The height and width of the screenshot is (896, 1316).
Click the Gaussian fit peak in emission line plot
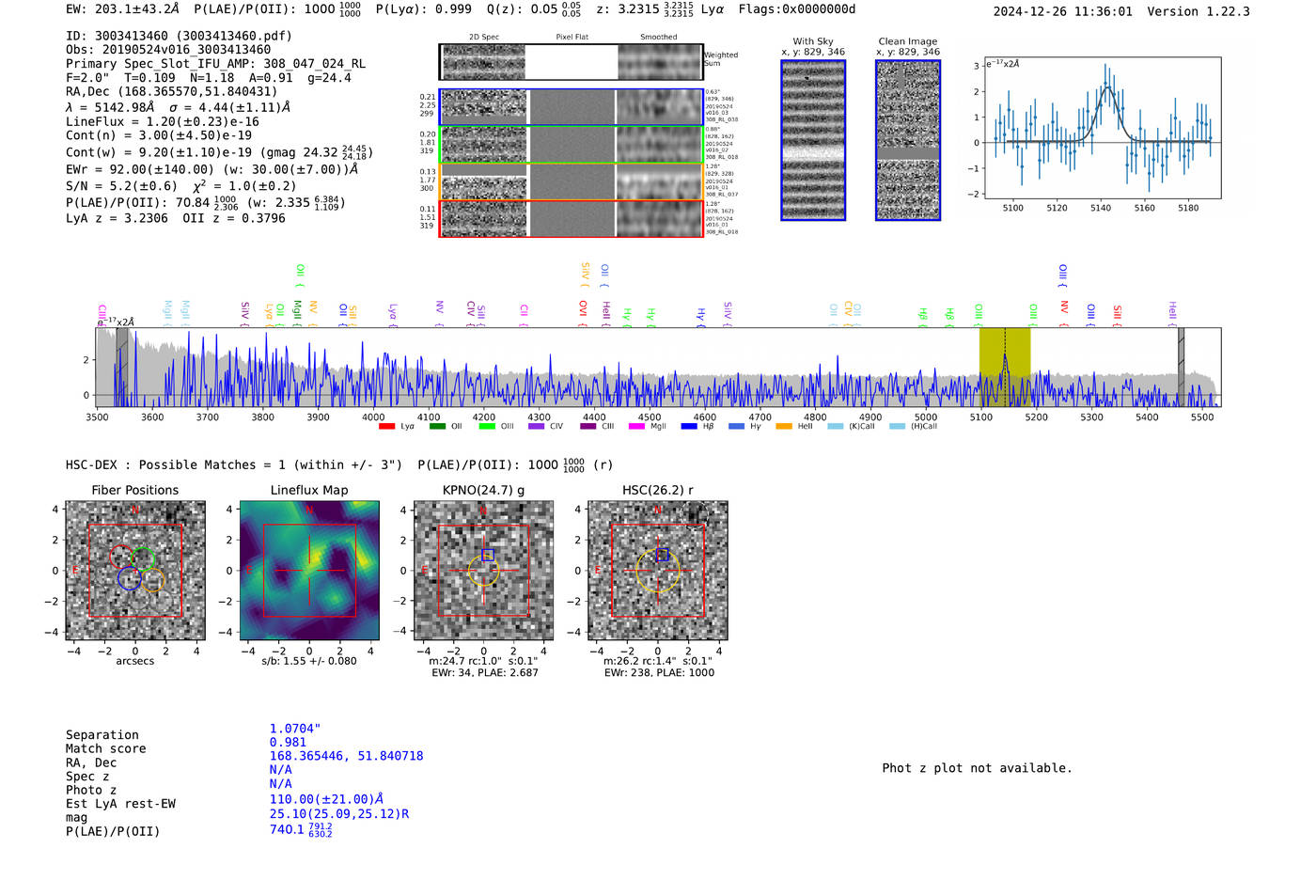click(1107, 88)
